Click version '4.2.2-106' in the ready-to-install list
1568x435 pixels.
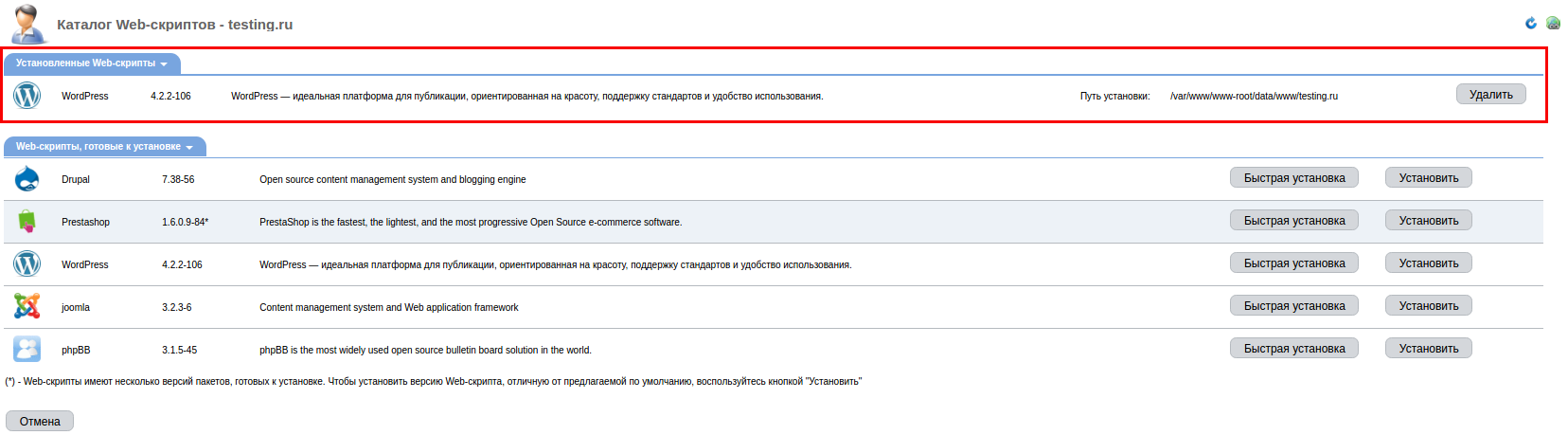coord(182,264)
